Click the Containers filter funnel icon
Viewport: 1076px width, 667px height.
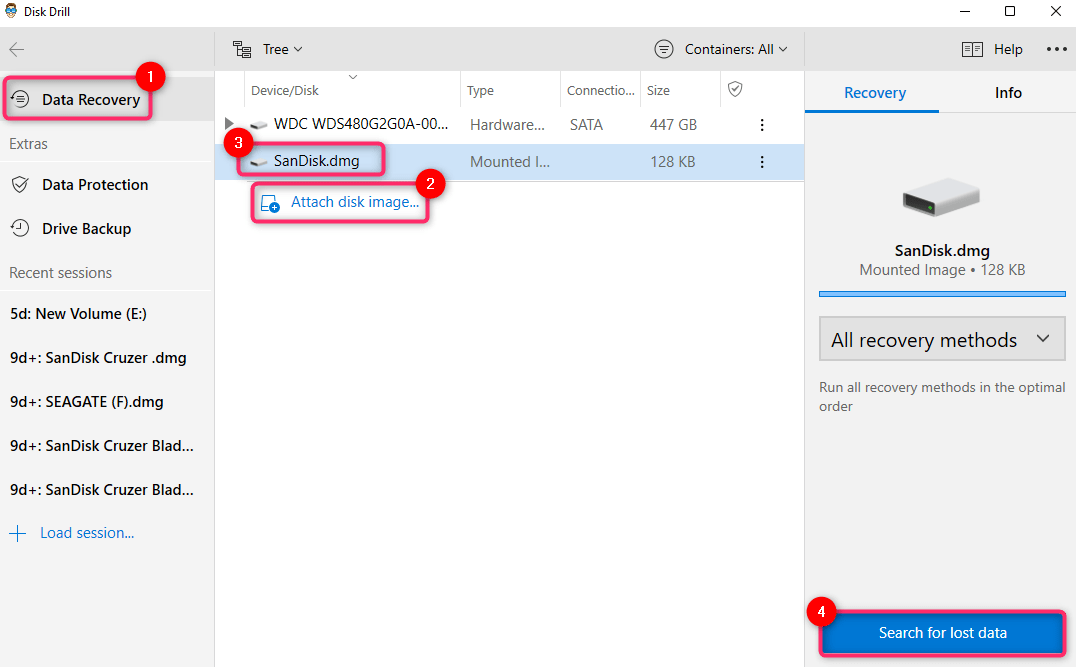coord(663,48)
